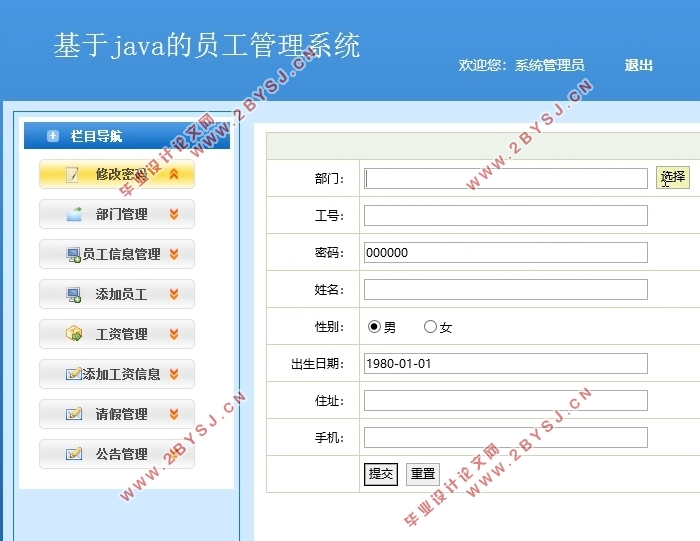Click the 基于java的员工管理系统 title
700x541 pixels.
[207, 45]
